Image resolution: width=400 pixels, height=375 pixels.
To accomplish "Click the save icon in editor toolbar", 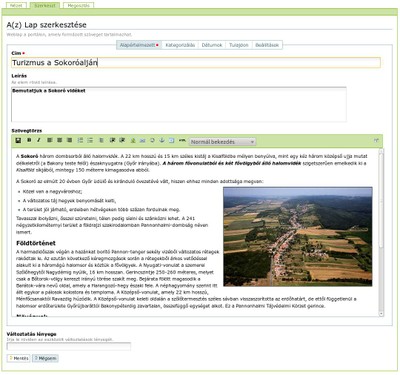I will tap(18, 141).
